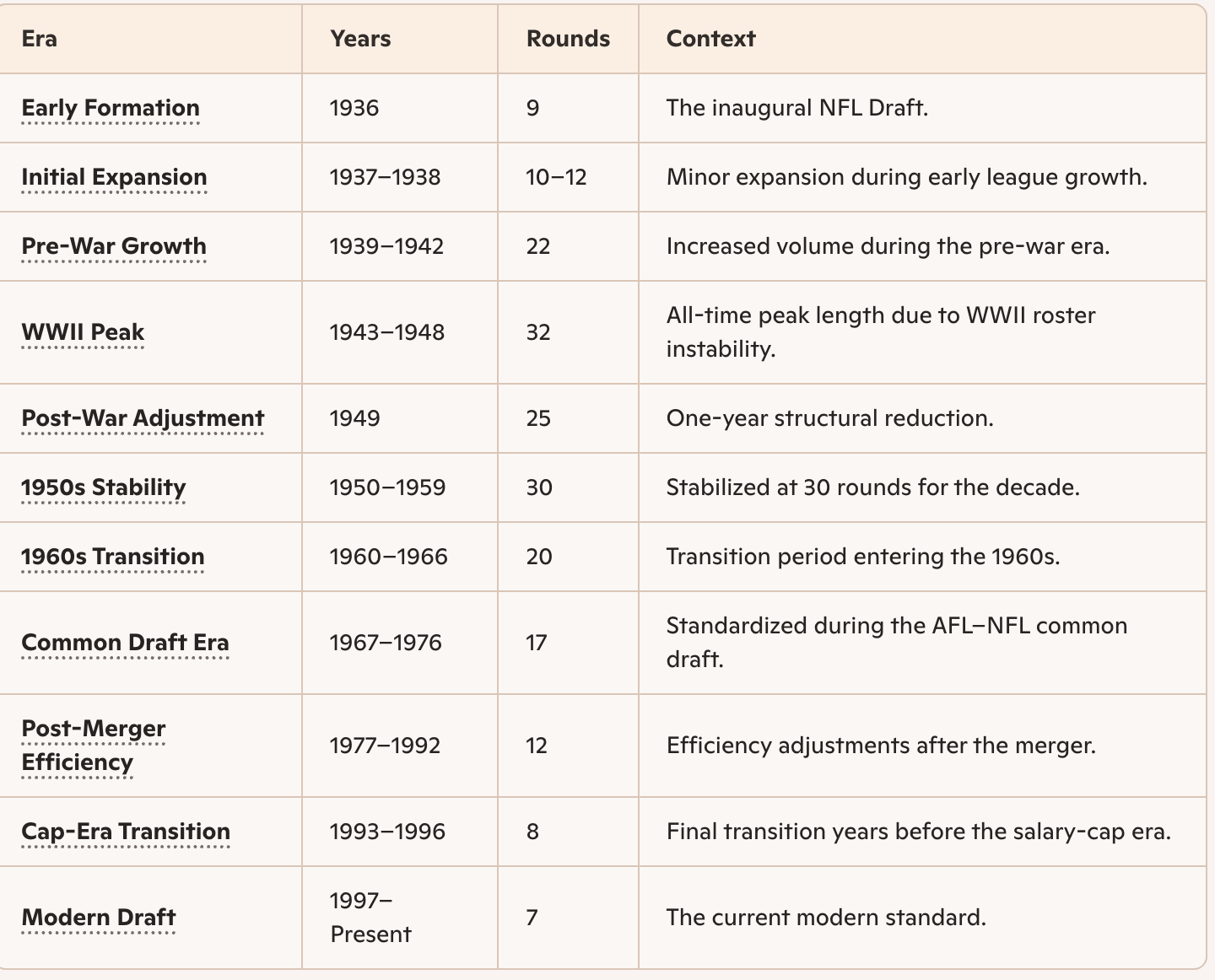Image resolution: width=1215 pixels, height=980 pixels.
Task: Click the Post-Merger Efficiency link
Action: point(94,746)
